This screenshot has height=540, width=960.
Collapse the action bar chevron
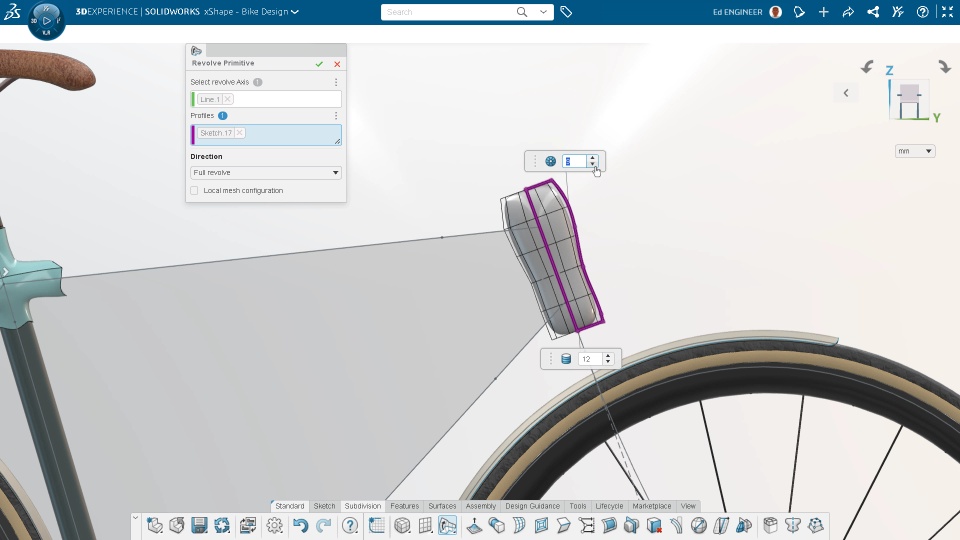click(135, 518)
